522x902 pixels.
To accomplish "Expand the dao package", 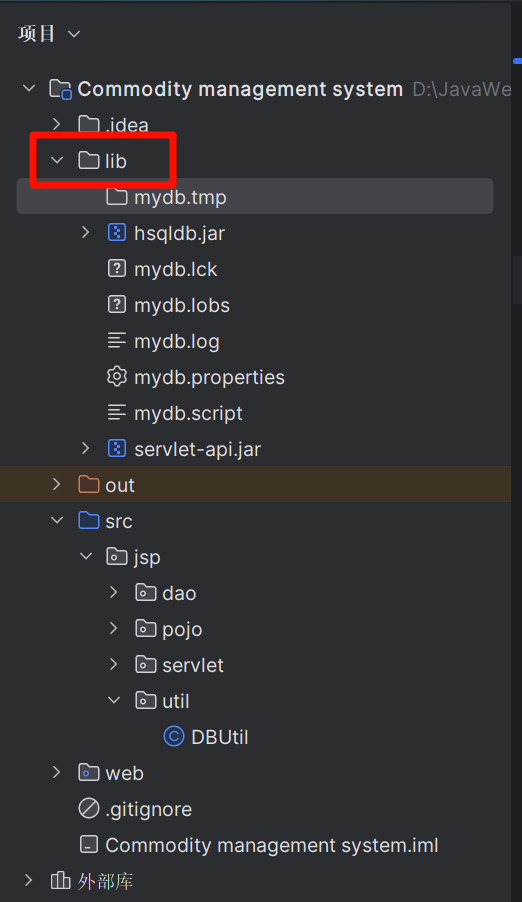I will (x=113, y=593).
